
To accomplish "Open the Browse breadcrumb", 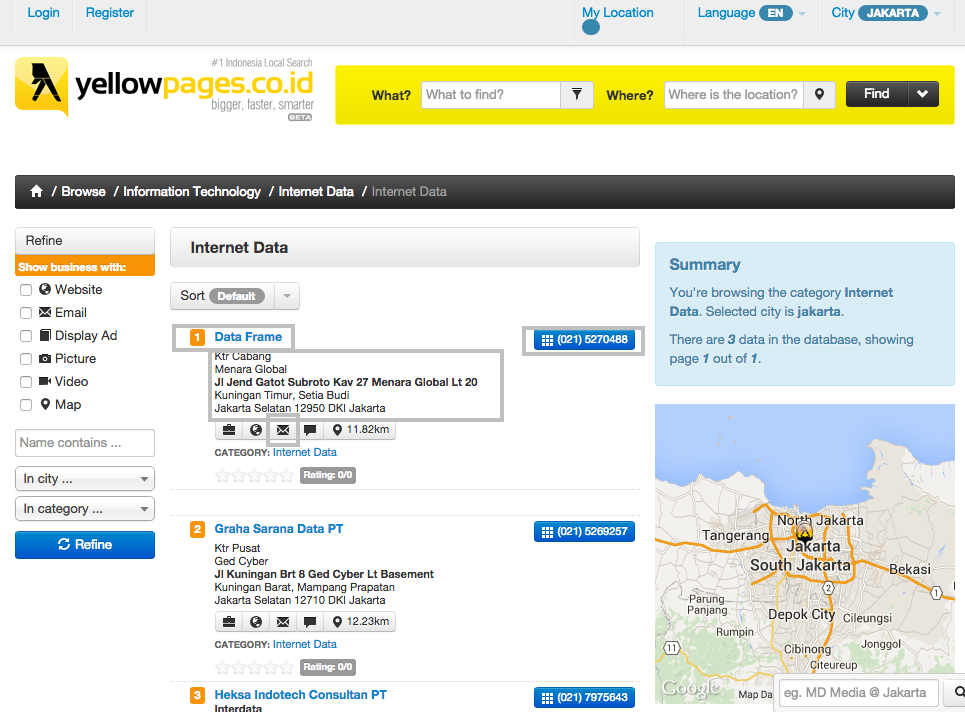I will (83, 191).
